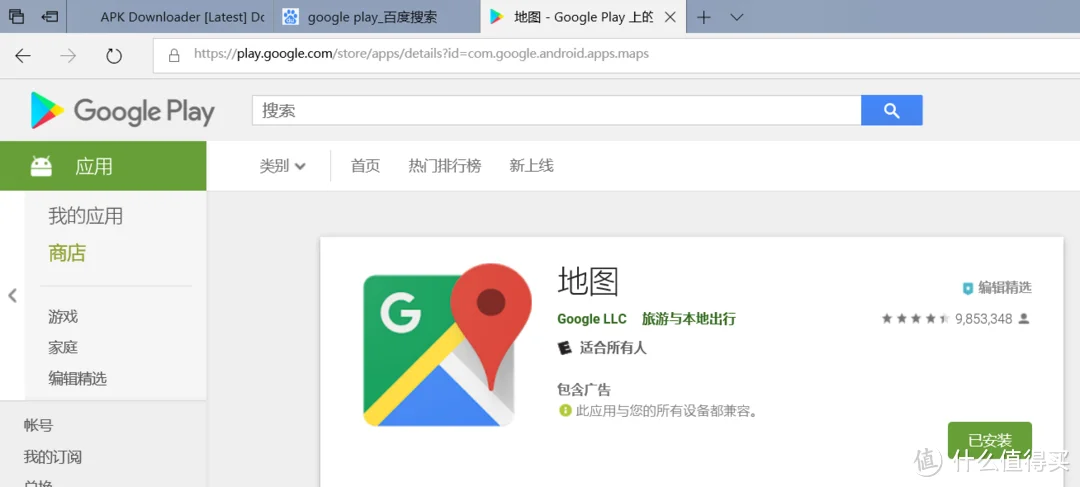Focus the play.google.com address bar
This screenshot has height=487, width=1080.
(x=616, y=54)
